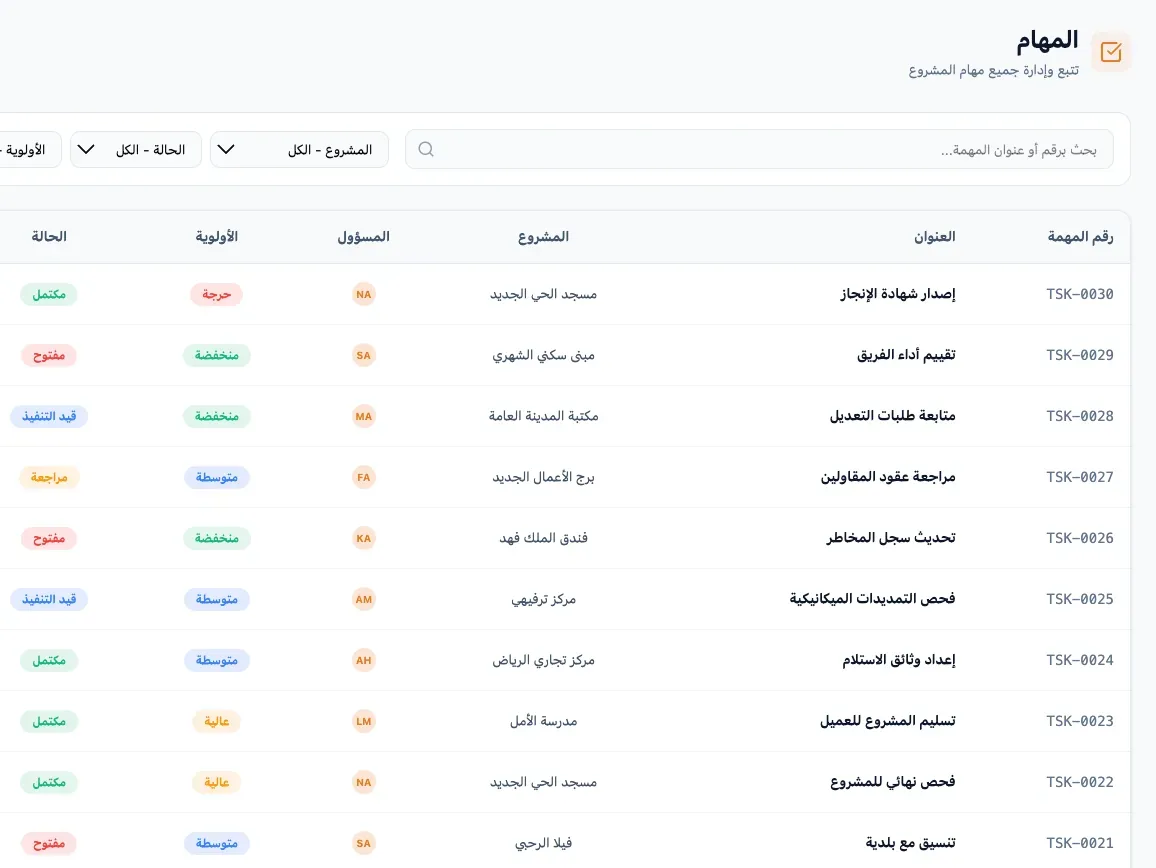Click the search magnifier icon
The image size is (1156, 868).
click(426, 149)
